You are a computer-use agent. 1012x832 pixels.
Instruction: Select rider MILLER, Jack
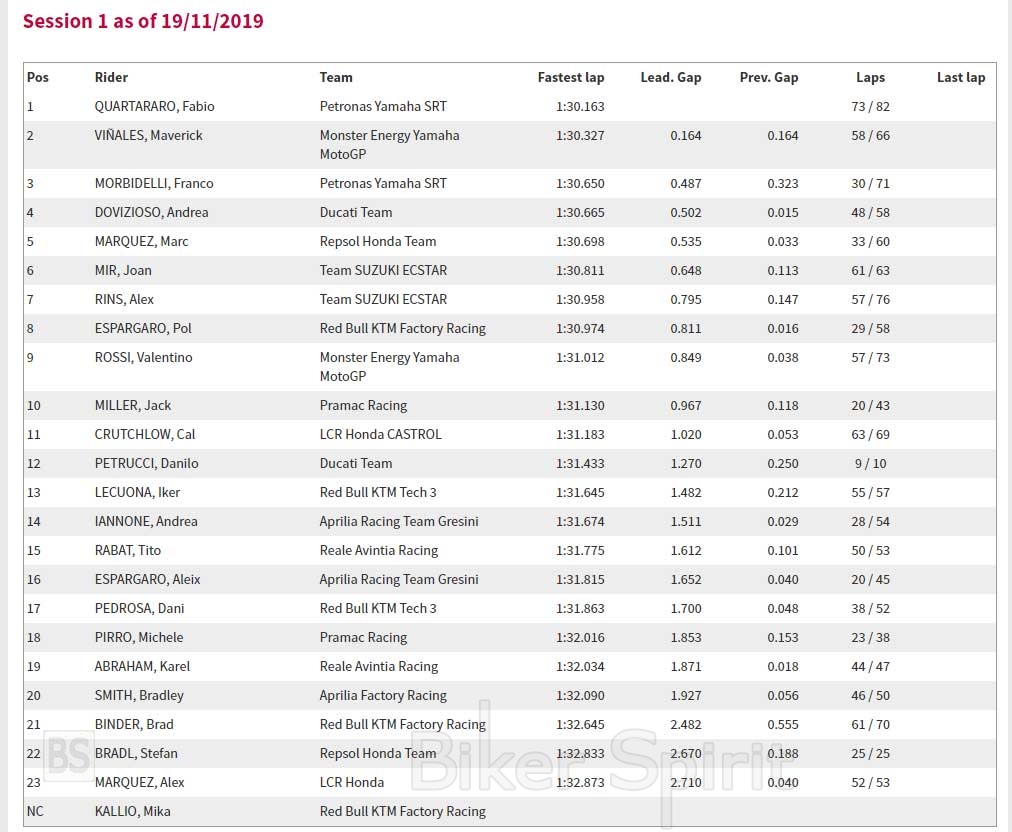click(x=132, y=405)
